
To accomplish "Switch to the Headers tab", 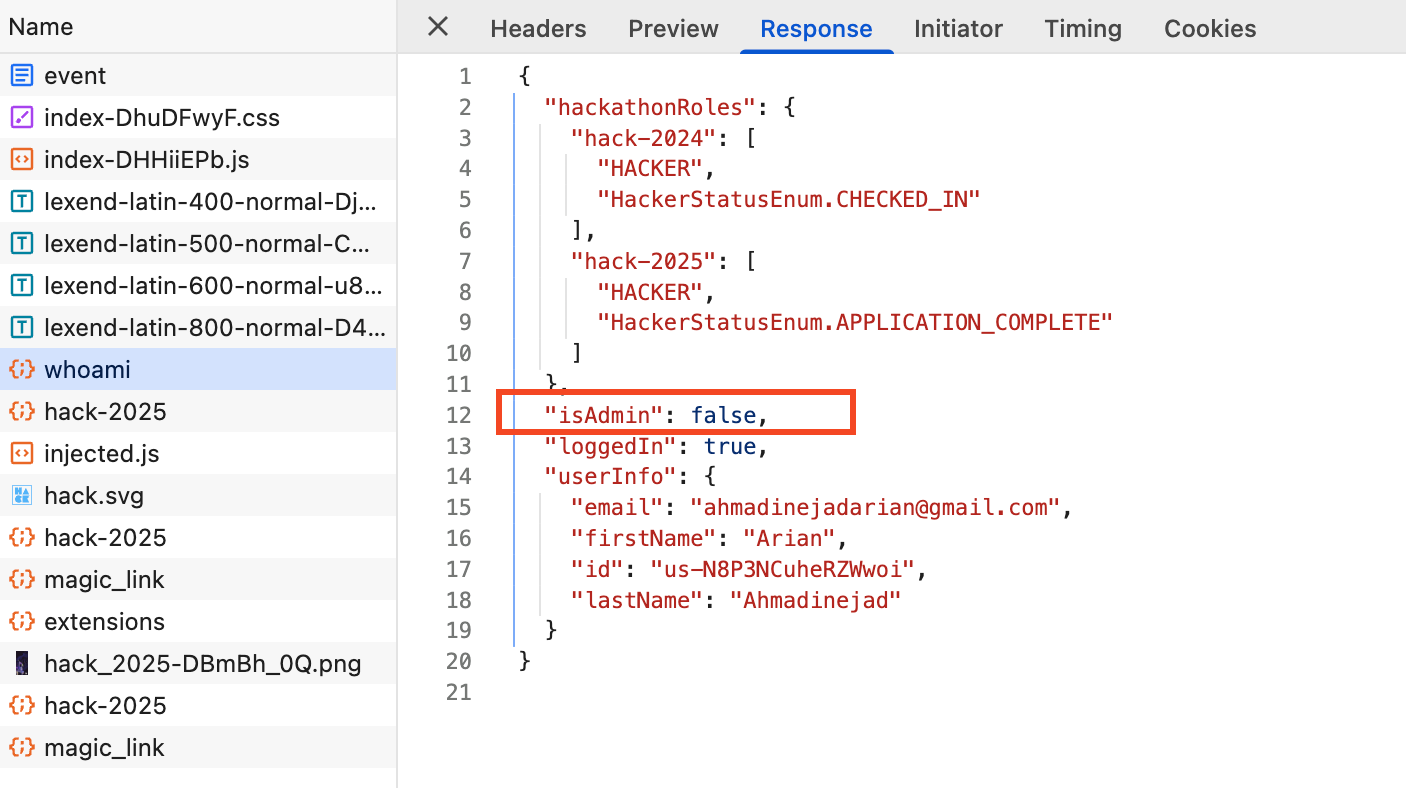I will [x=538, y=28].
